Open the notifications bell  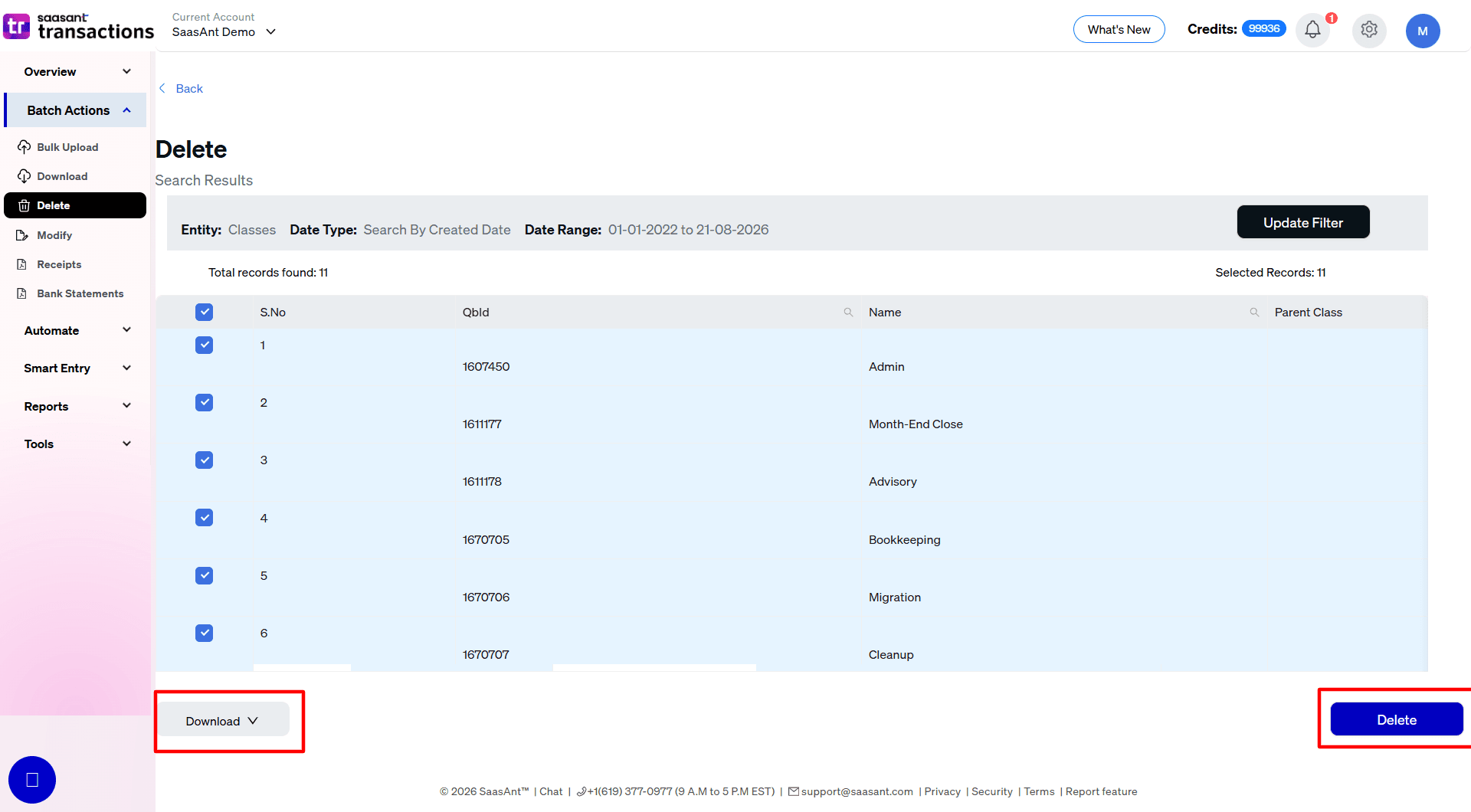1312,30
